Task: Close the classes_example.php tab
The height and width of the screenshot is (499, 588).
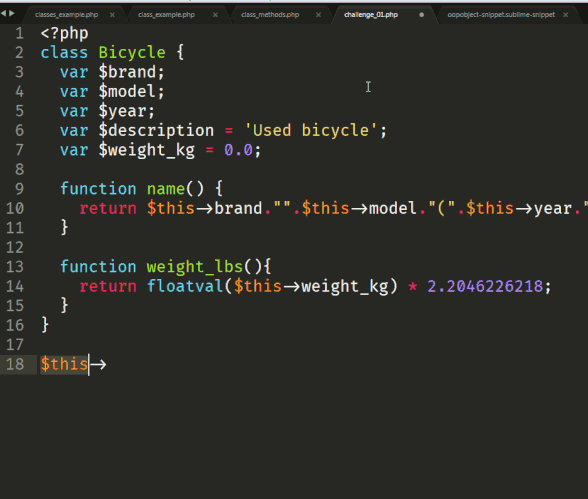Action: (x=112, y=15)
